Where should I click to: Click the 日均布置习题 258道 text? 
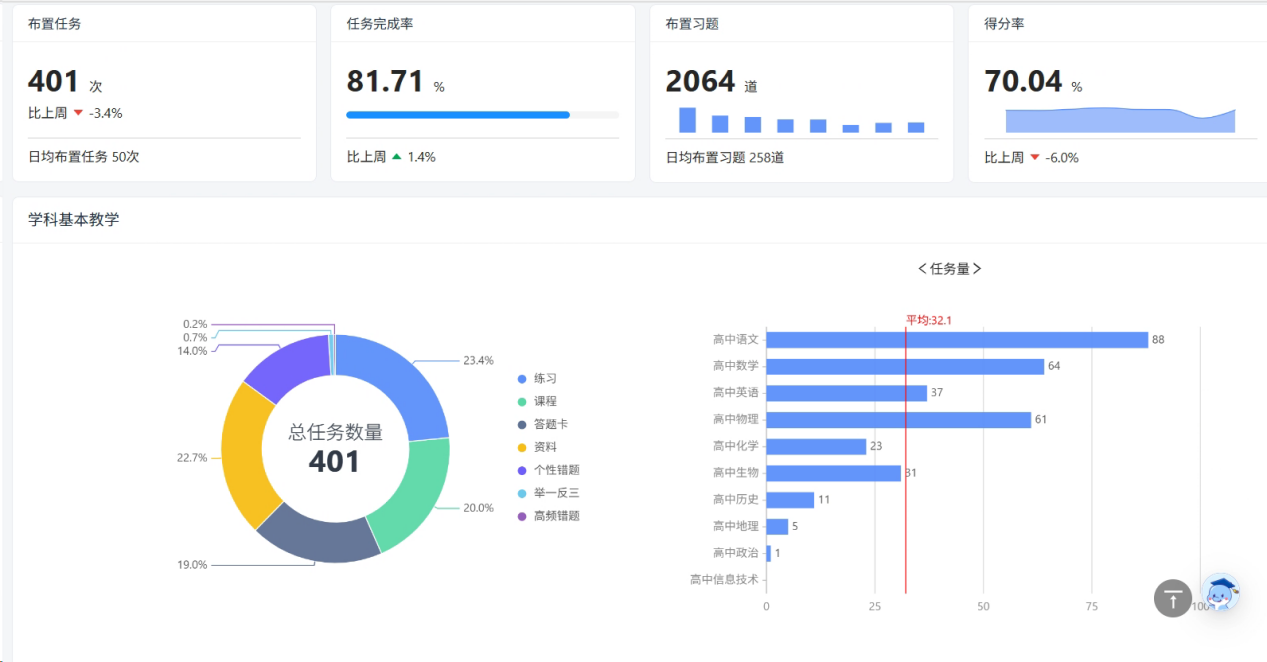725,157
